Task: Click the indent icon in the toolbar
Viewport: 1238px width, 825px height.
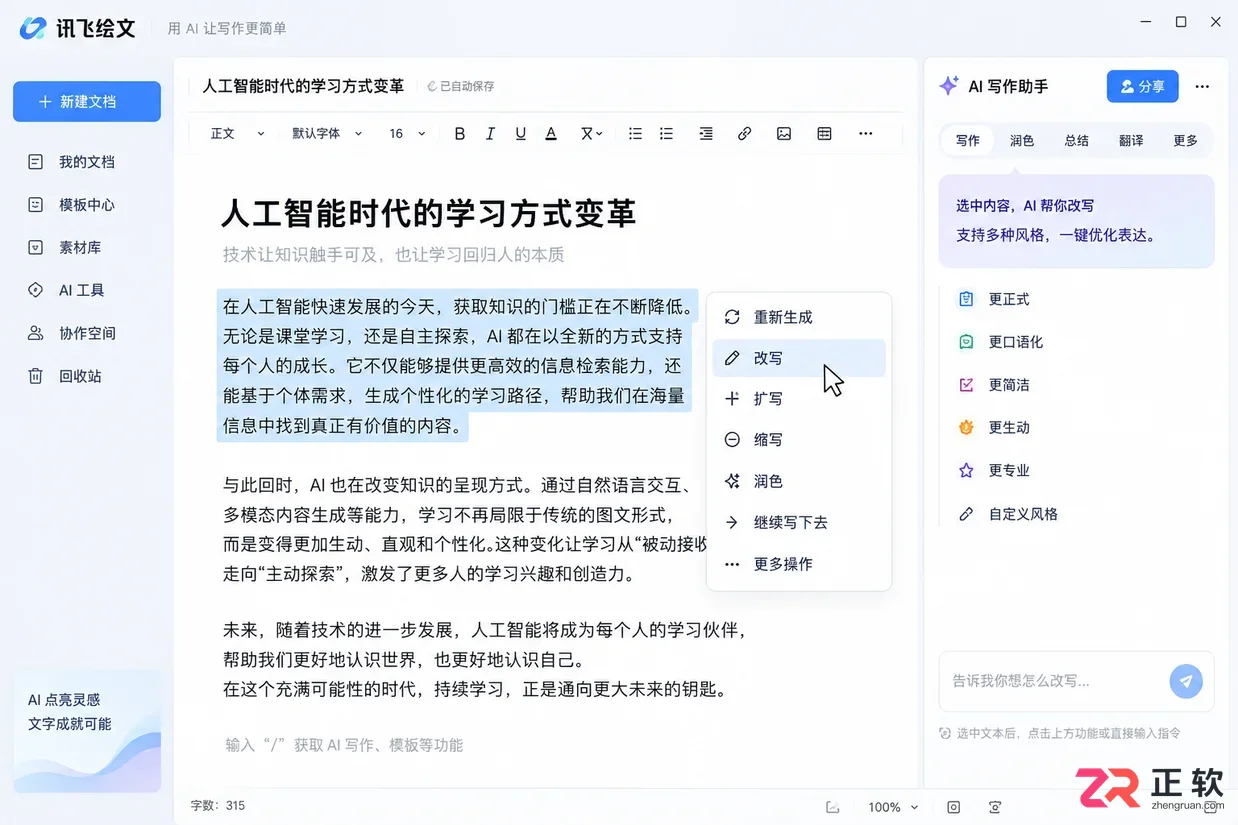Action: [706, 134]
